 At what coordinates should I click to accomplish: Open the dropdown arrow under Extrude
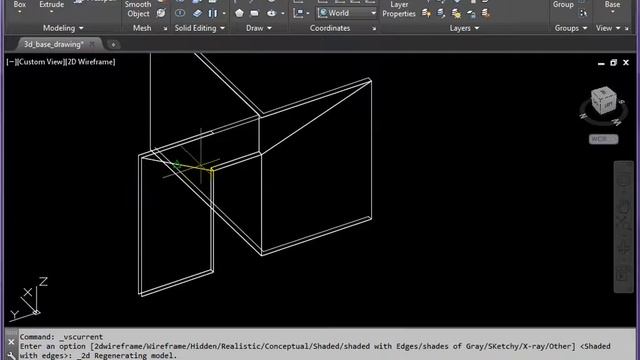(51, 12)
